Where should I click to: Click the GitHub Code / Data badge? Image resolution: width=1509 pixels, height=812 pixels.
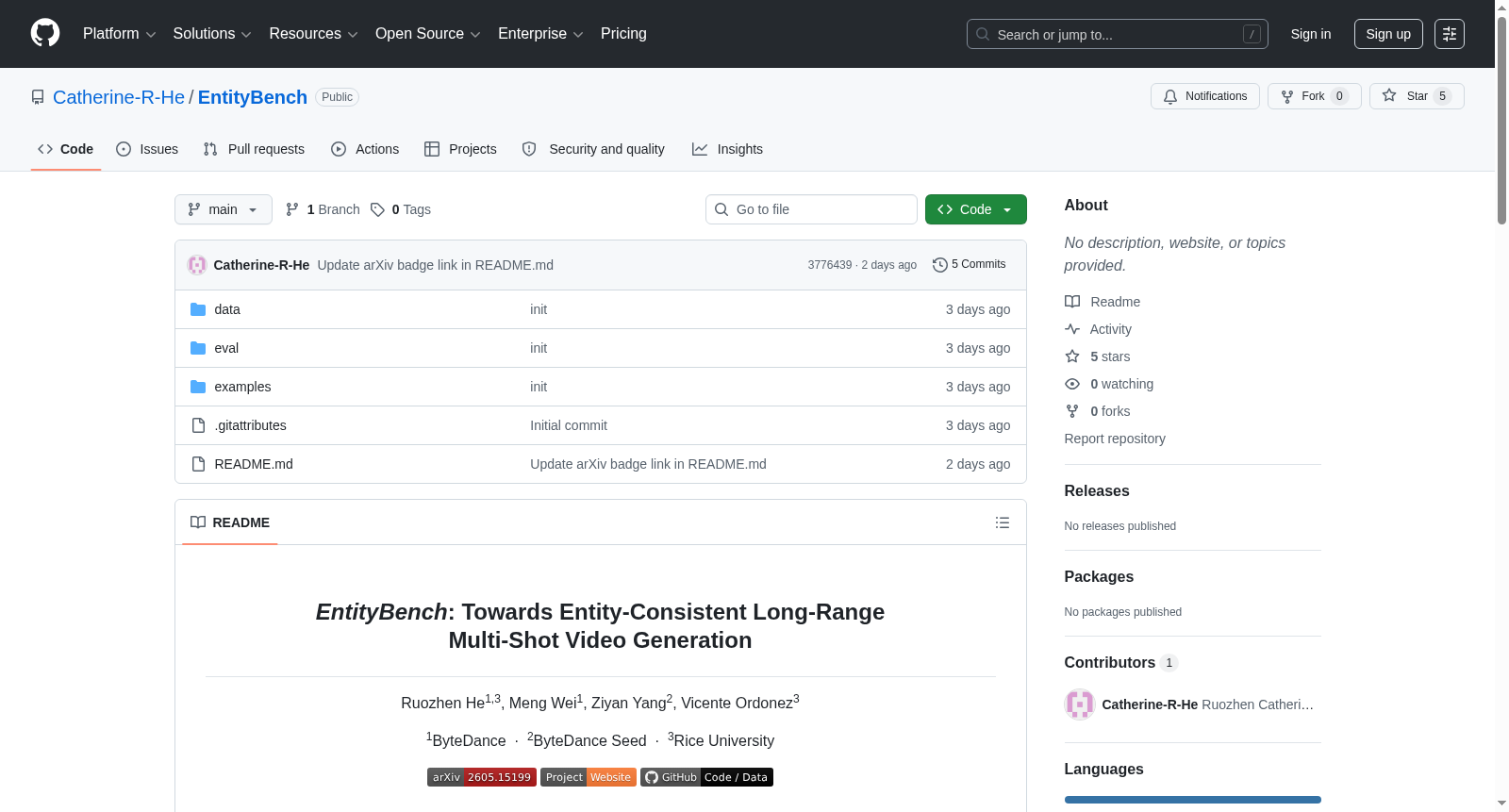click(x=707, y=777)
